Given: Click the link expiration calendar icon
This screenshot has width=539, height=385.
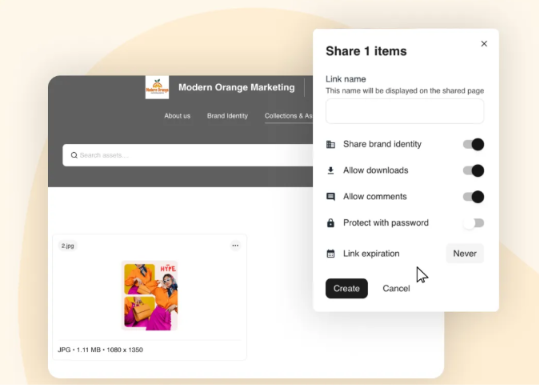Looking at the screenshot, I should point(330,254).
